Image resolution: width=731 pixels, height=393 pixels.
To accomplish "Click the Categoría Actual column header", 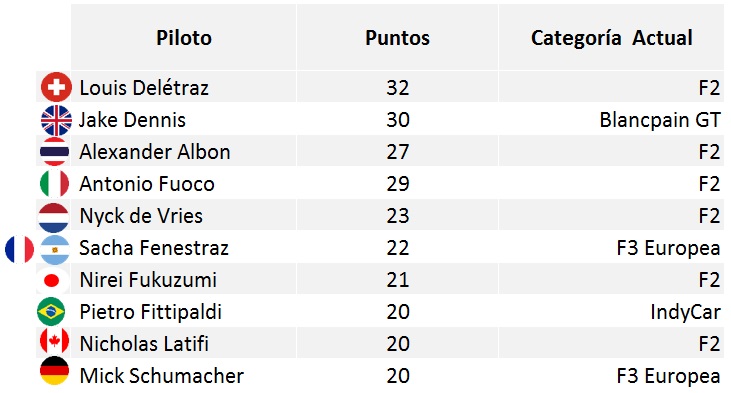I will tap(611, 37).
